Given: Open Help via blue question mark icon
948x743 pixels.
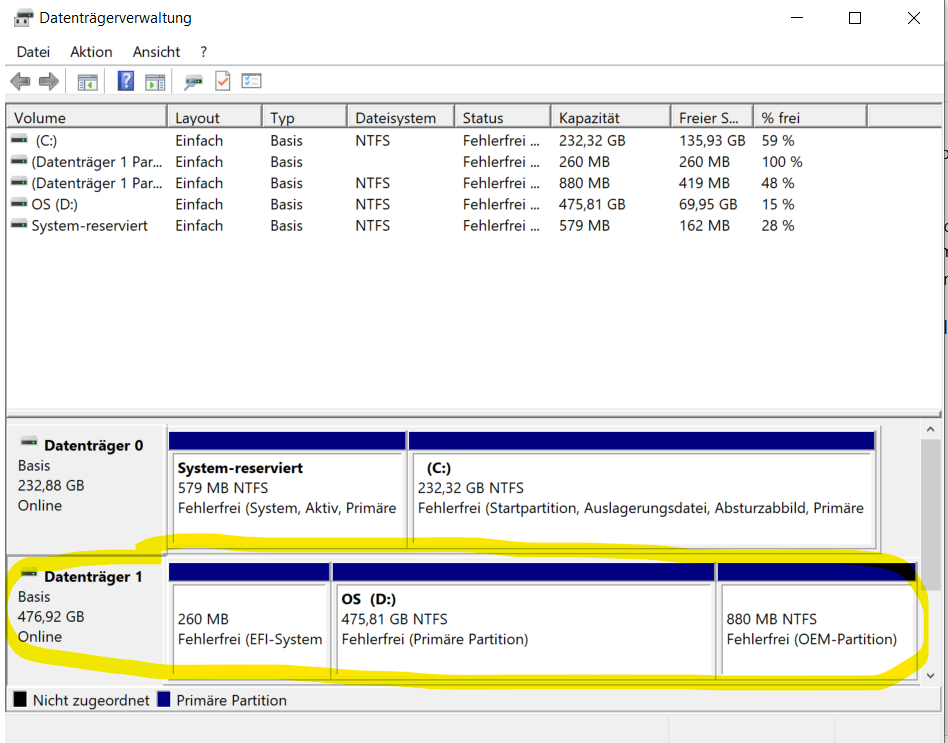Looking at the screenshot, I should 126,81.
